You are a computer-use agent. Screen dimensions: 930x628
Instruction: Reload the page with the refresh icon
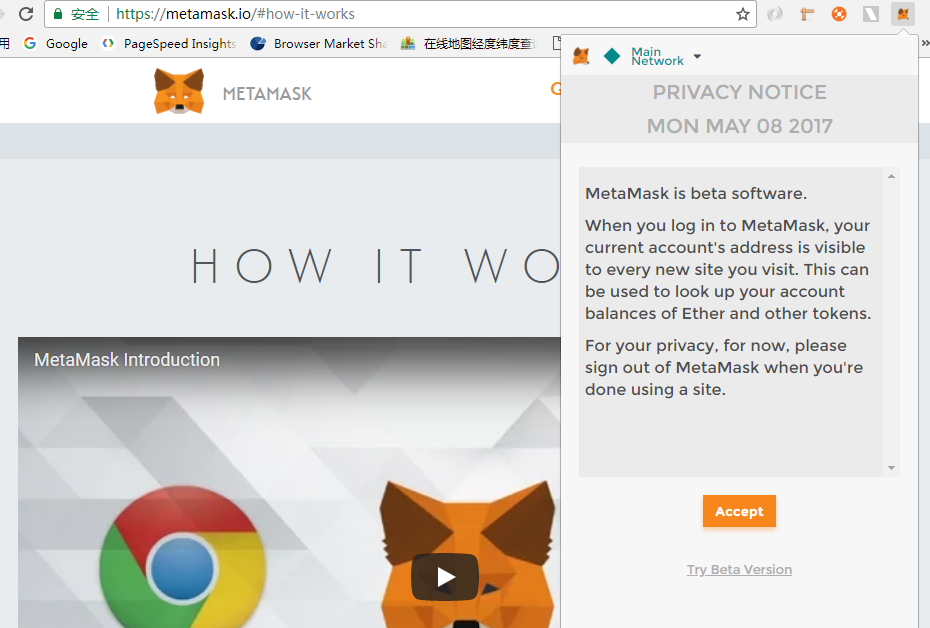[x=26, y=14]
